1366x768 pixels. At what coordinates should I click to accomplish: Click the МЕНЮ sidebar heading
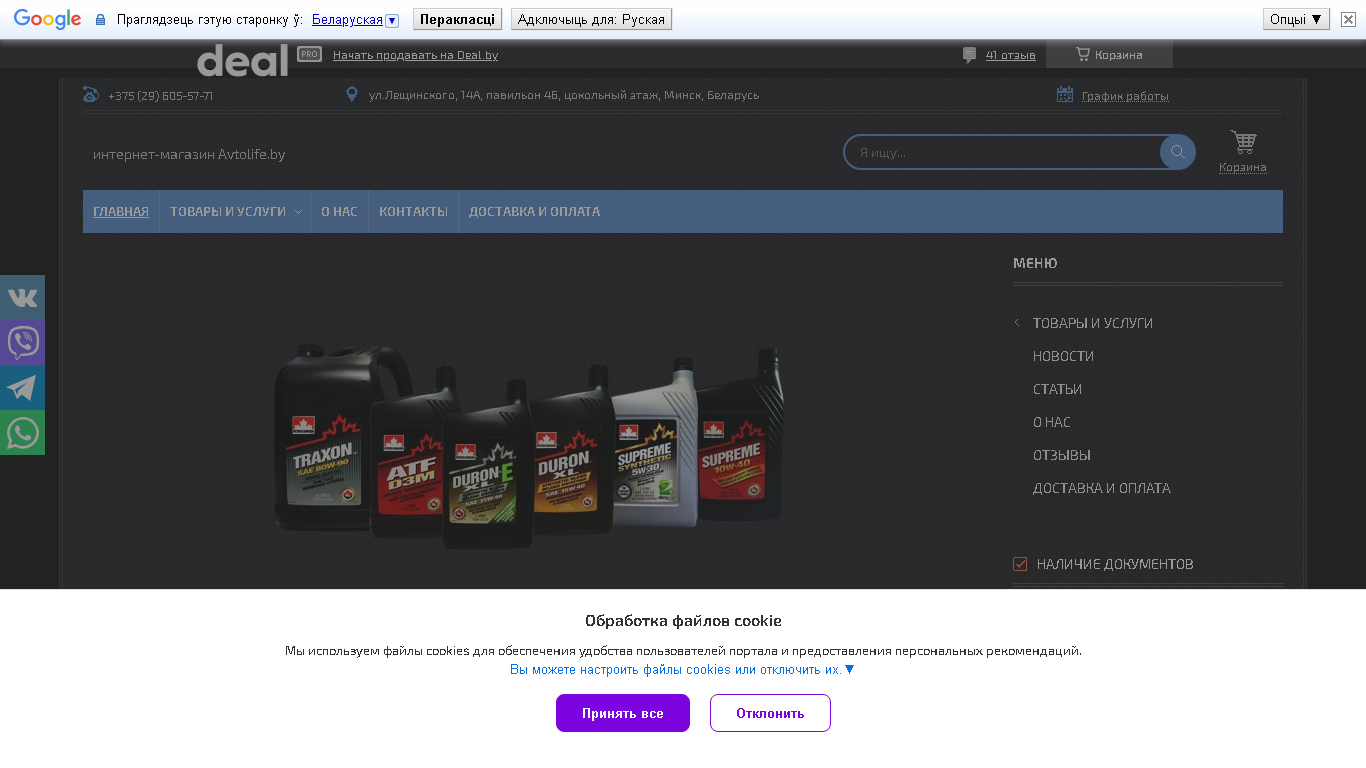pyautogui.click(x=1035, y=263)
